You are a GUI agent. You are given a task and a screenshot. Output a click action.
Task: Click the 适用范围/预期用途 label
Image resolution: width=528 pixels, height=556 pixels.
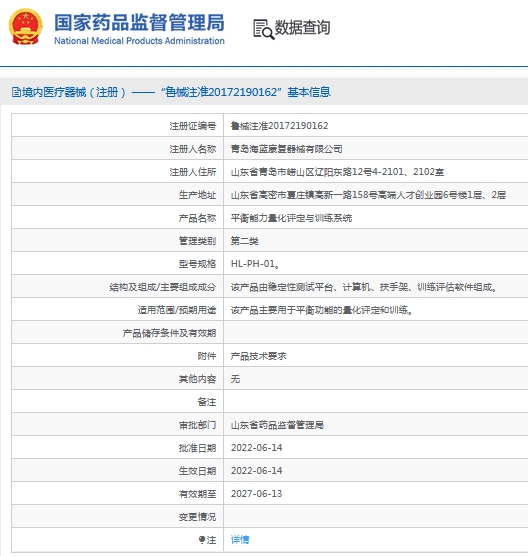point(177,310)
